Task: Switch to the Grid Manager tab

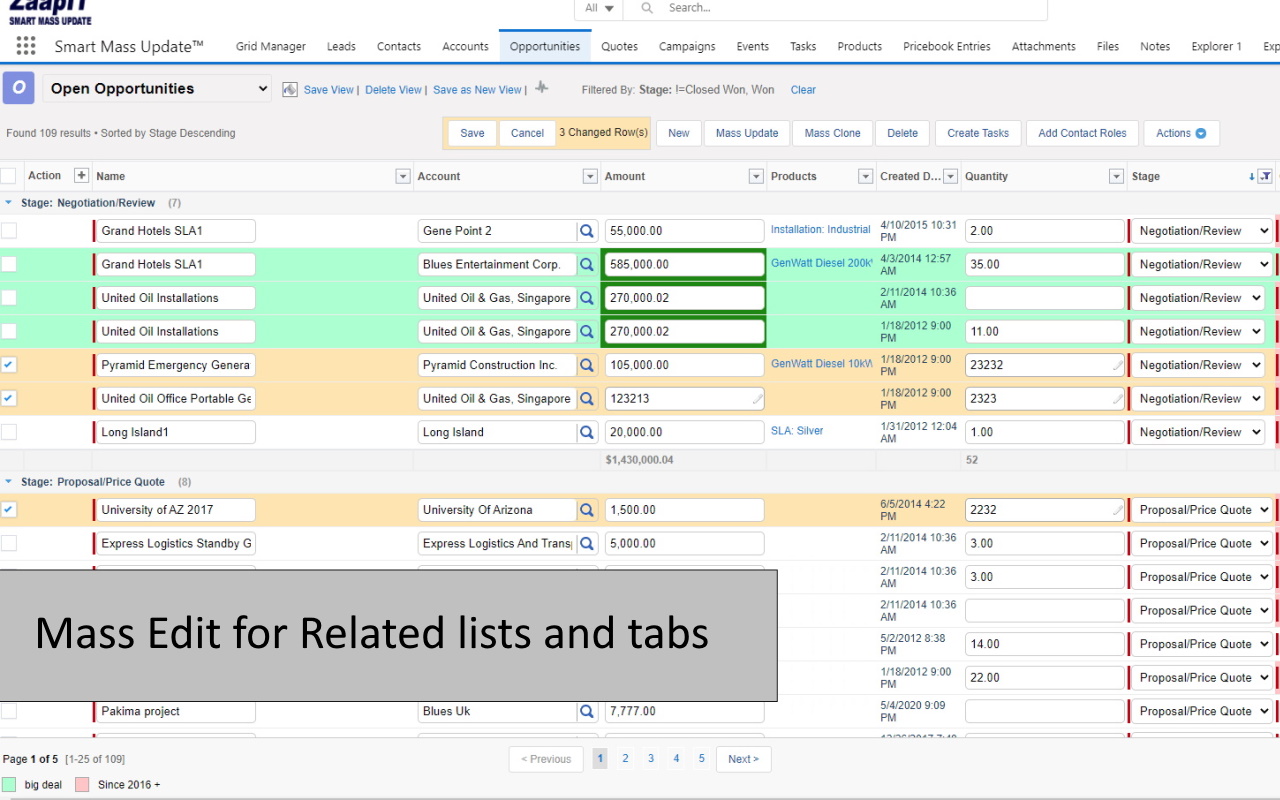Action: pos(271,46)
